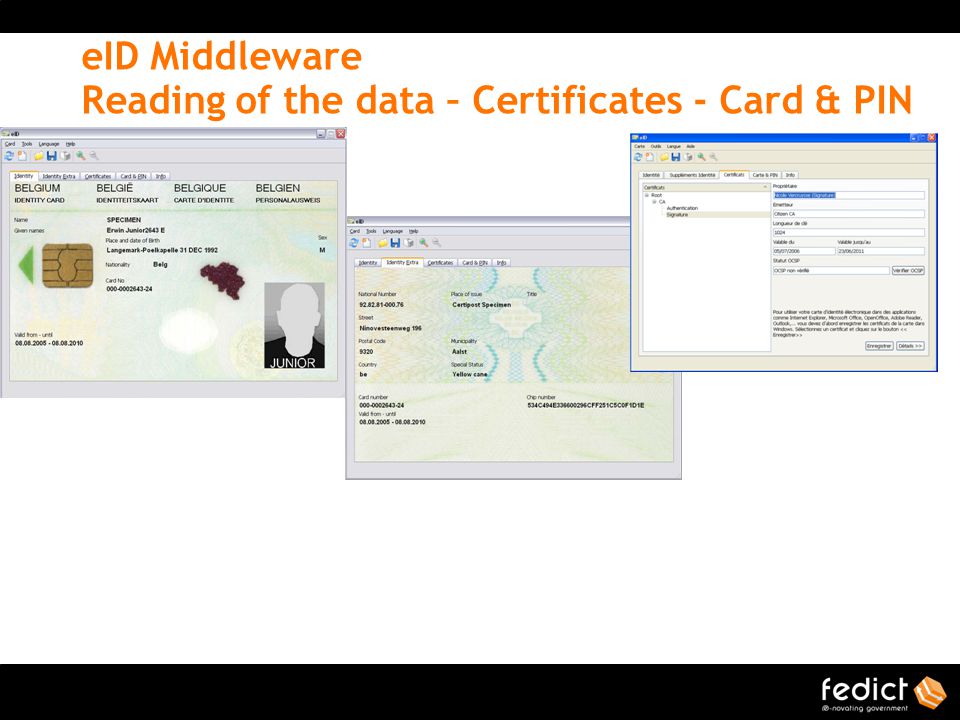
Task: Click the save floppy icon in the Identity Extra window
Action: coord(396,243)
